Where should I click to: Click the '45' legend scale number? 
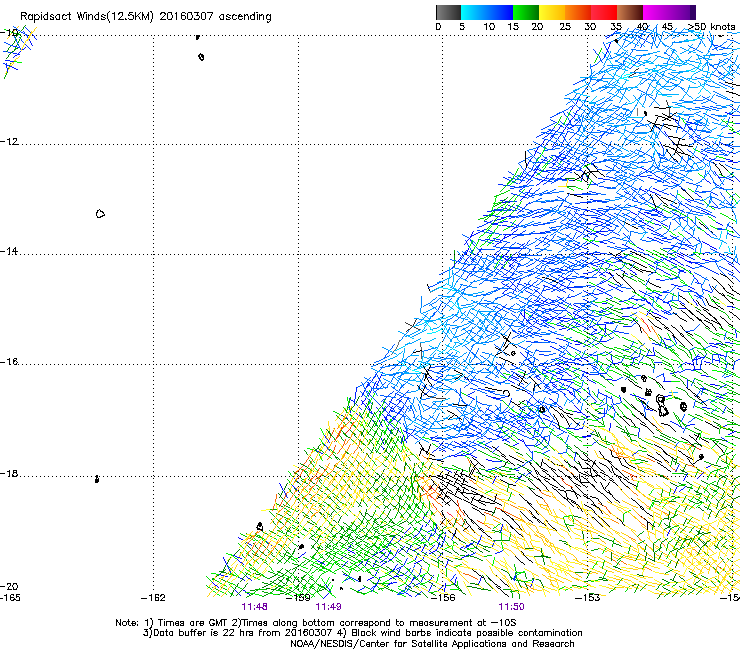point(667,27)
